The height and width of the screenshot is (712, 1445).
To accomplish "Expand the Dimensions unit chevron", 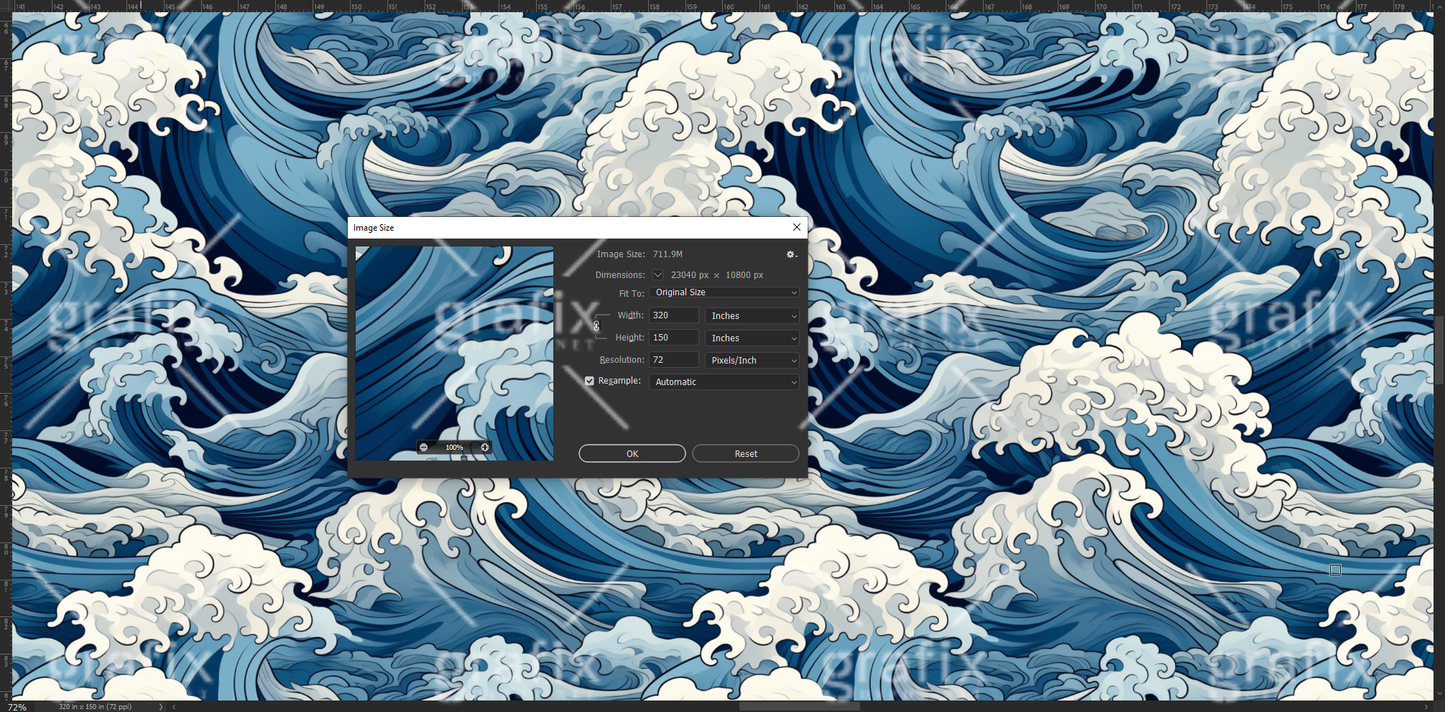I will (657, 274).
